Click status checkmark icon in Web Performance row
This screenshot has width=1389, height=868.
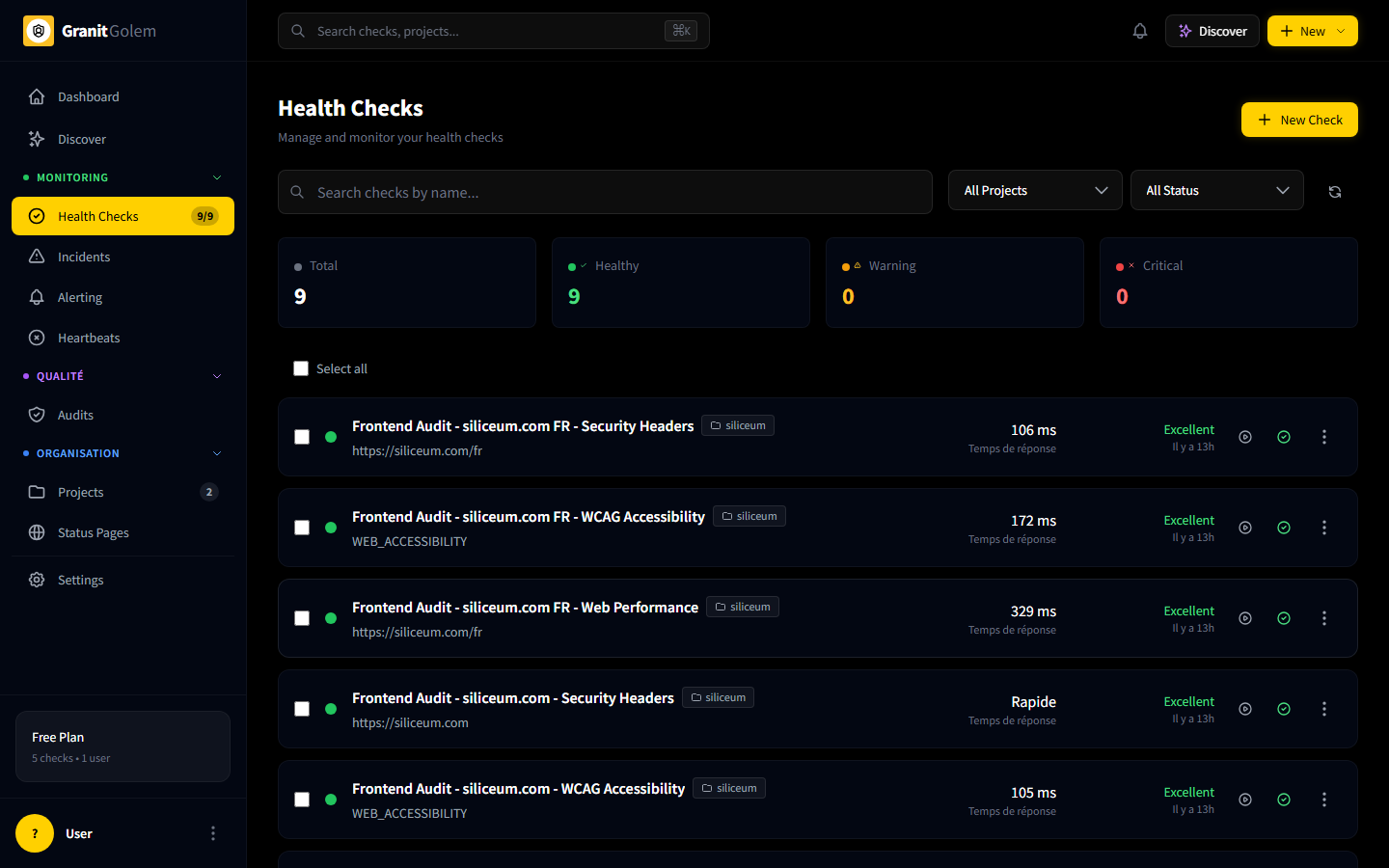tap(1284, 618)
